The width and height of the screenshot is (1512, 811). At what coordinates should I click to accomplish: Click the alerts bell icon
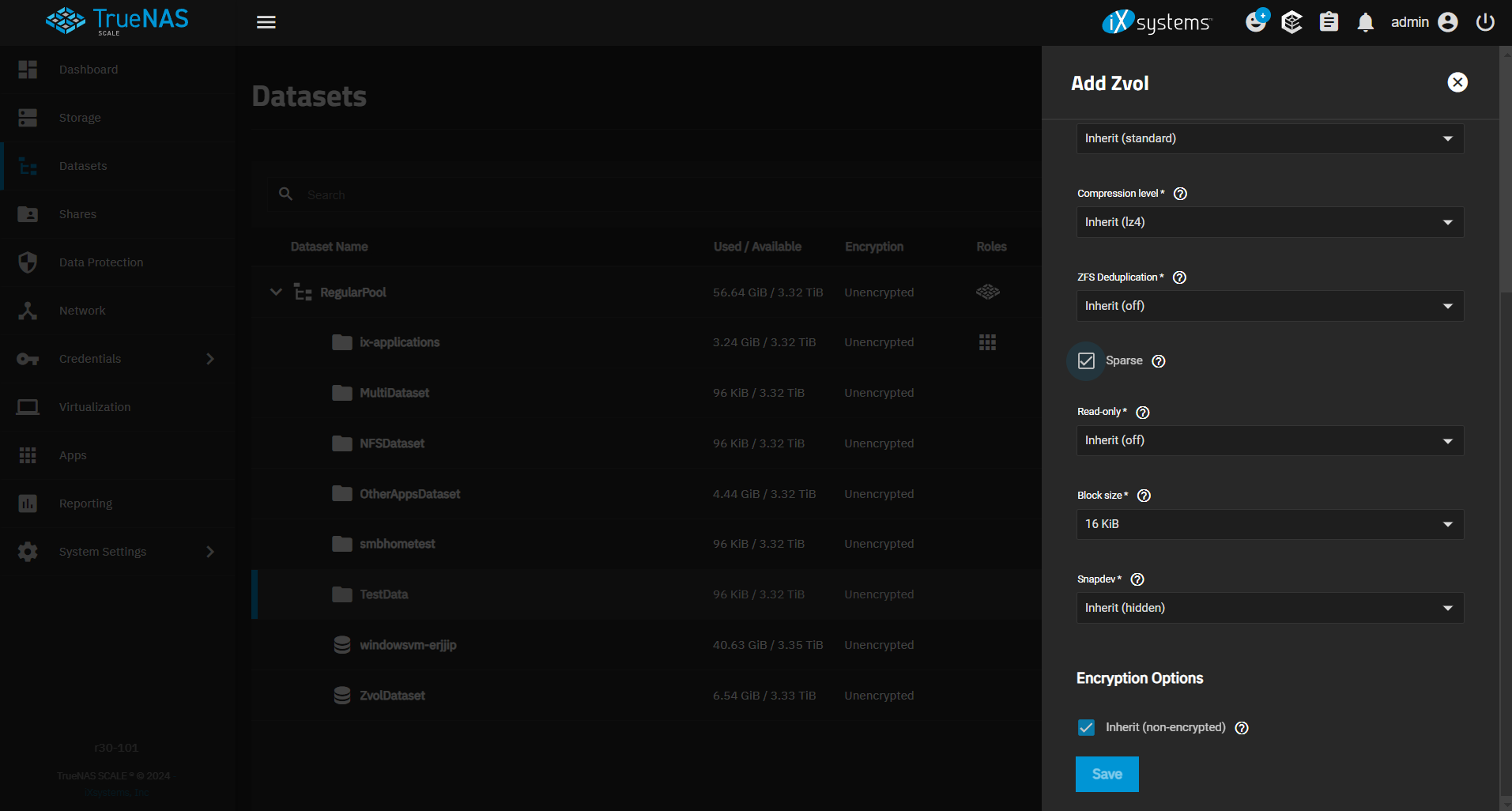[x=1365, y=22]
